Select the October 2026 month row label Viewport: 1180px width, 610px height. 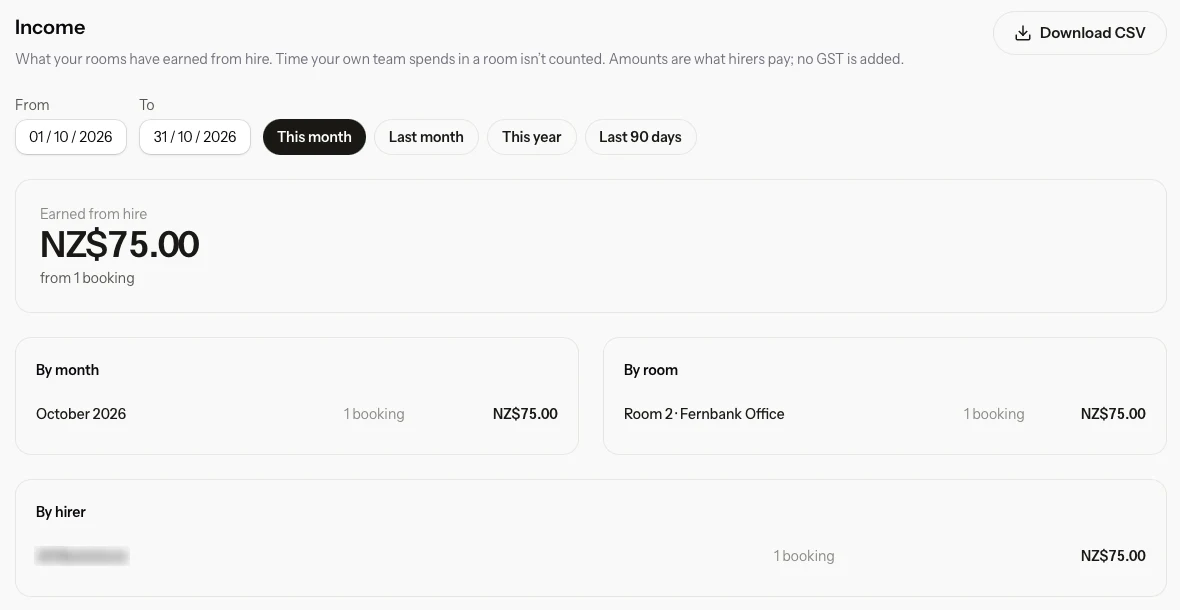pos(81,414)
